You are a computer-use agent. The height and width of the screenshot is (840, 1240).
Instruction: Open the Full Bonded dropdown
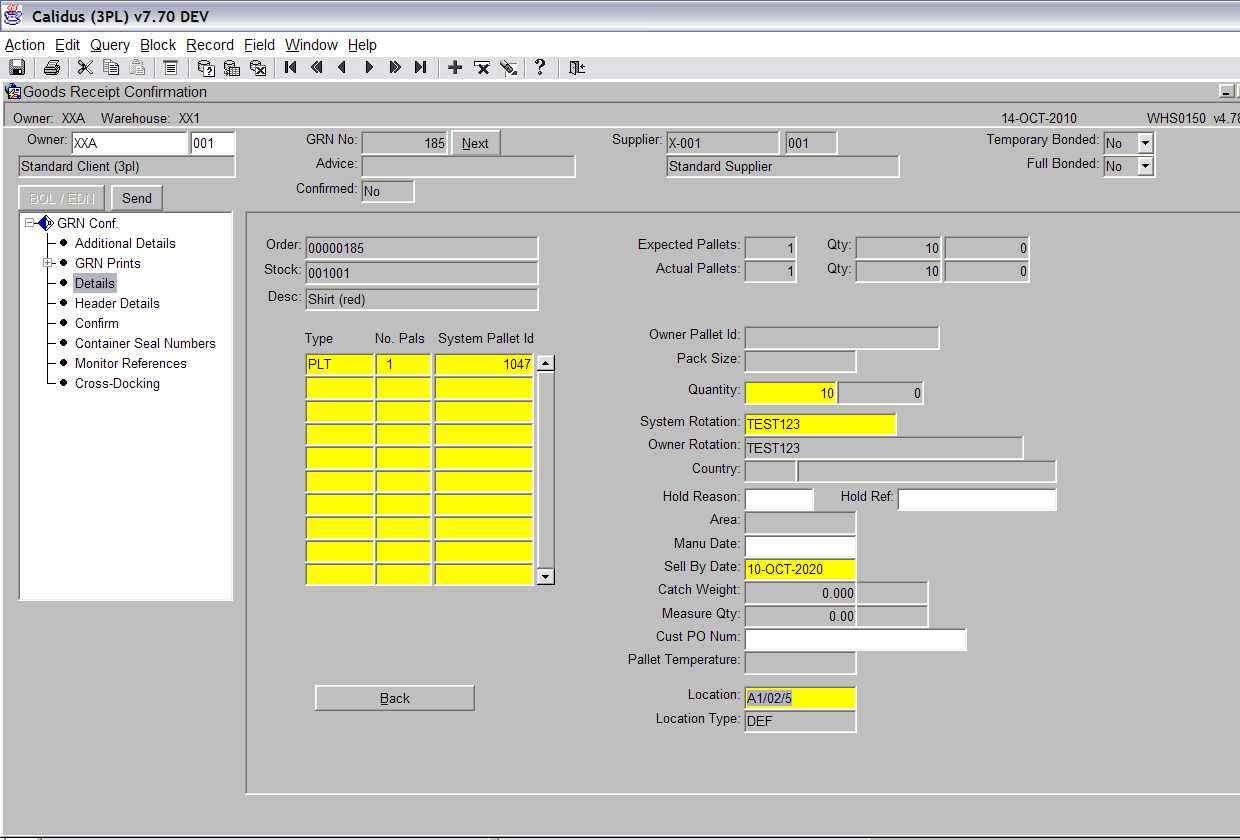(x=1146, y=166)
